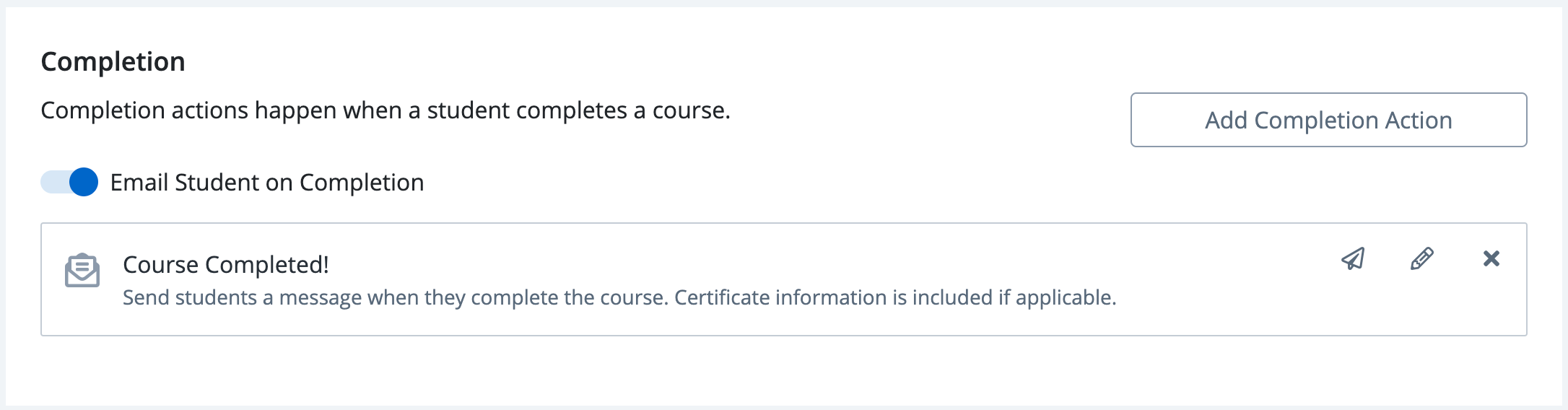Image resolution: width=1568 pixels, height=410 pixels.
Task: Delete the completion email using the X icon
Action: click(1491, 258)
